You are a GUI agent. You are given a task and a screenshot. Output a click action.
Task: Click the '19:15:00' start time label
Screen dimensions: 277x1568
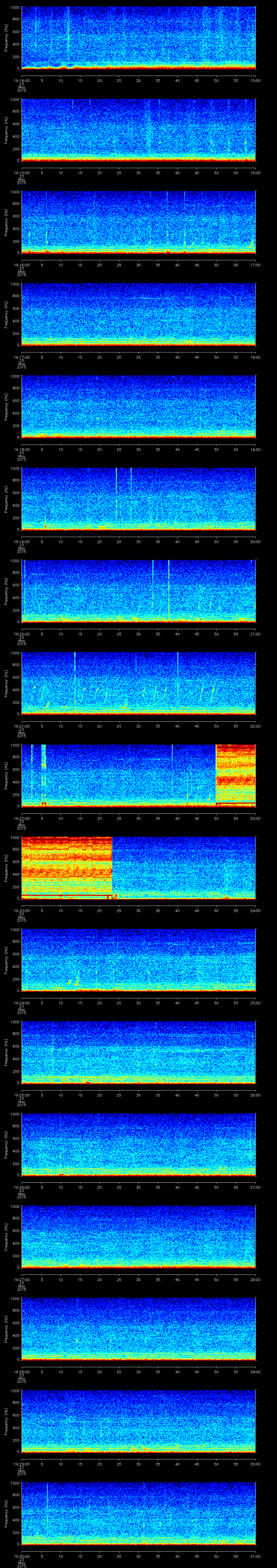pyautogui.click(x=21, y=173)
